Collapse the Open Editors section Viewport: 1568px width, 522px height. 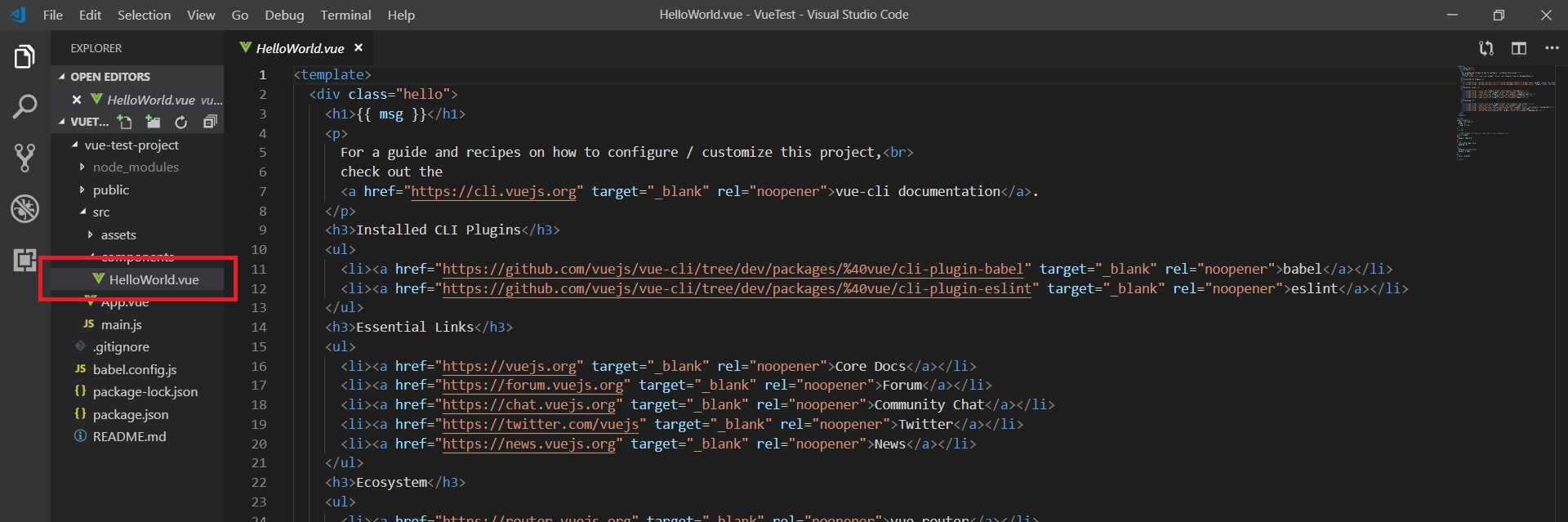point(62,77)
